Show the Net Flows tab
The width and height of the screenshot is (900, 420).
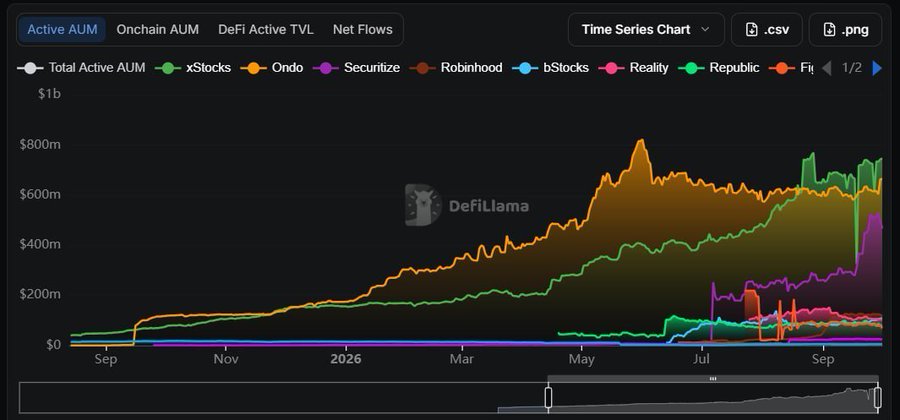point(363,29)
